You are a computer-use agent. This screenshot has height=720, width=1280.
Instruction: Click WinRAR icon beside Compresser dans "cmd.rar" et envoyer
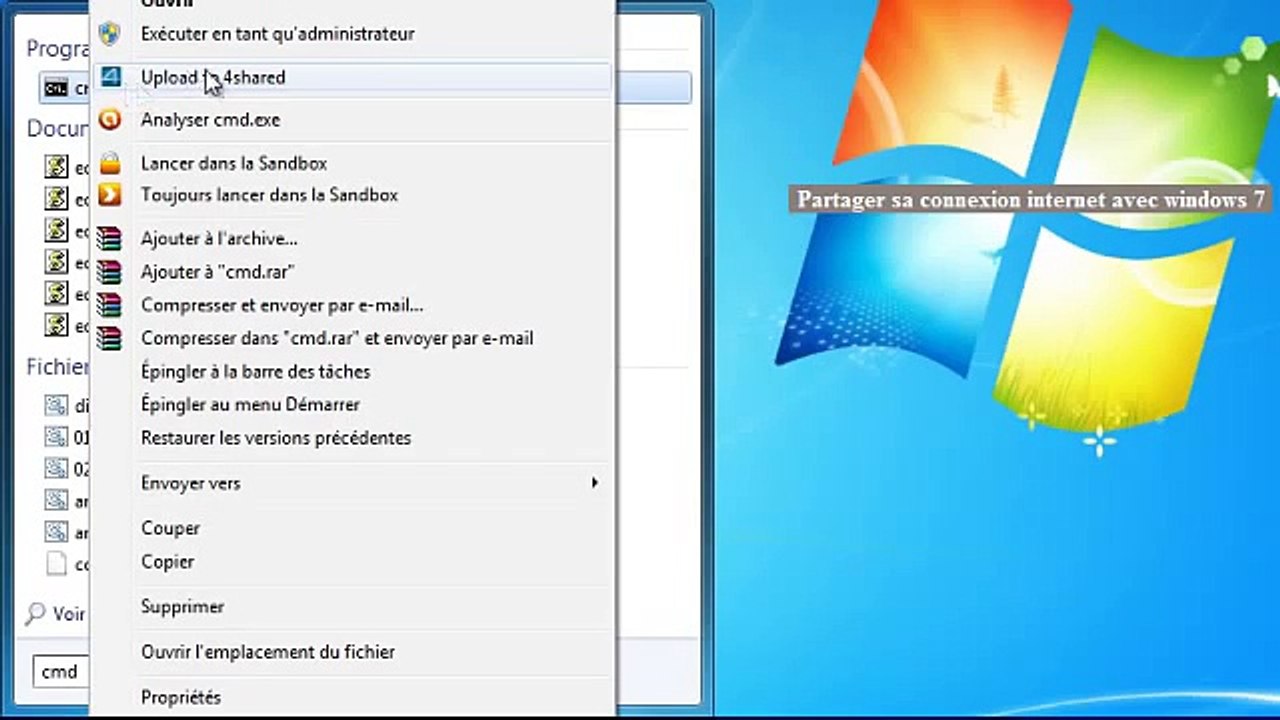tap(110, 338)
